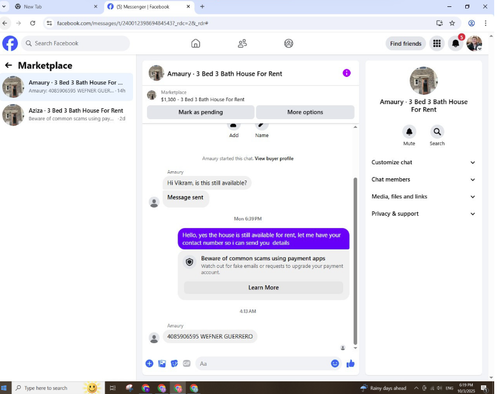Viewport: 500px width, 394px height.
Task: Click the Find friends button
Action: (406, 43)
